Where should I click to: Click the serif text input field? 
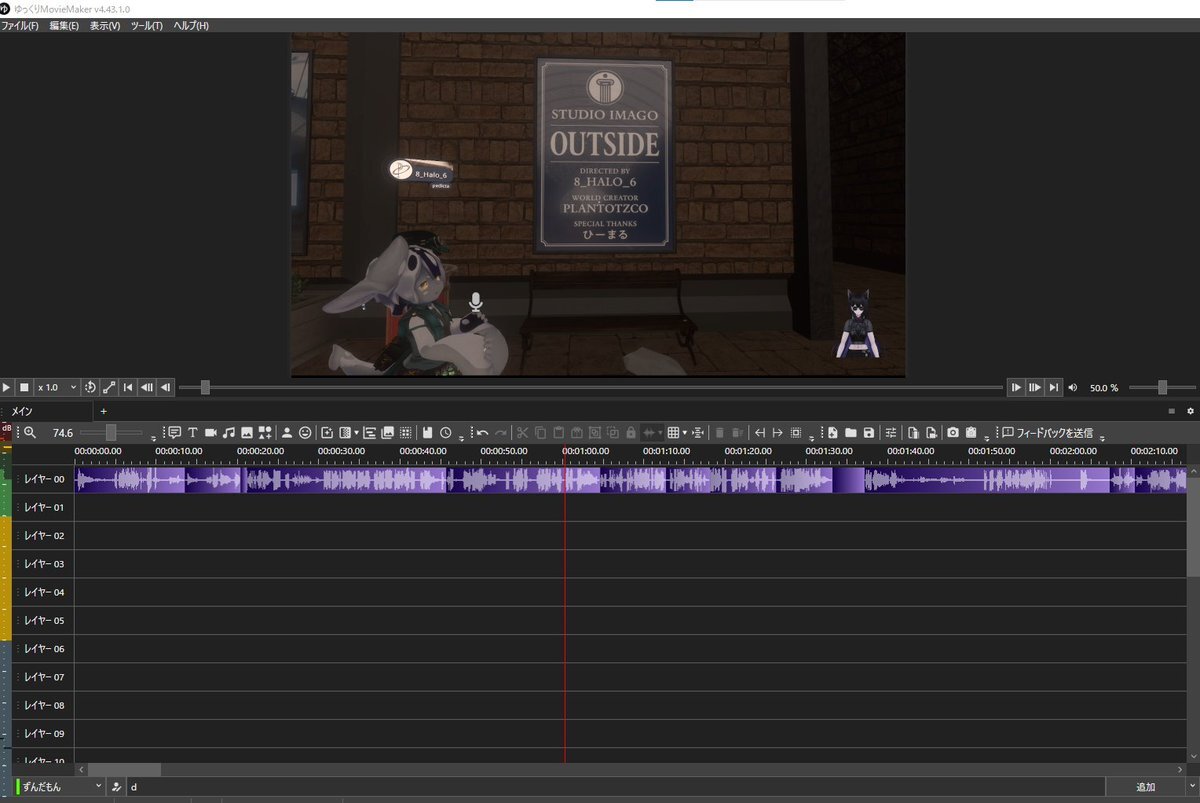(616, 787)
